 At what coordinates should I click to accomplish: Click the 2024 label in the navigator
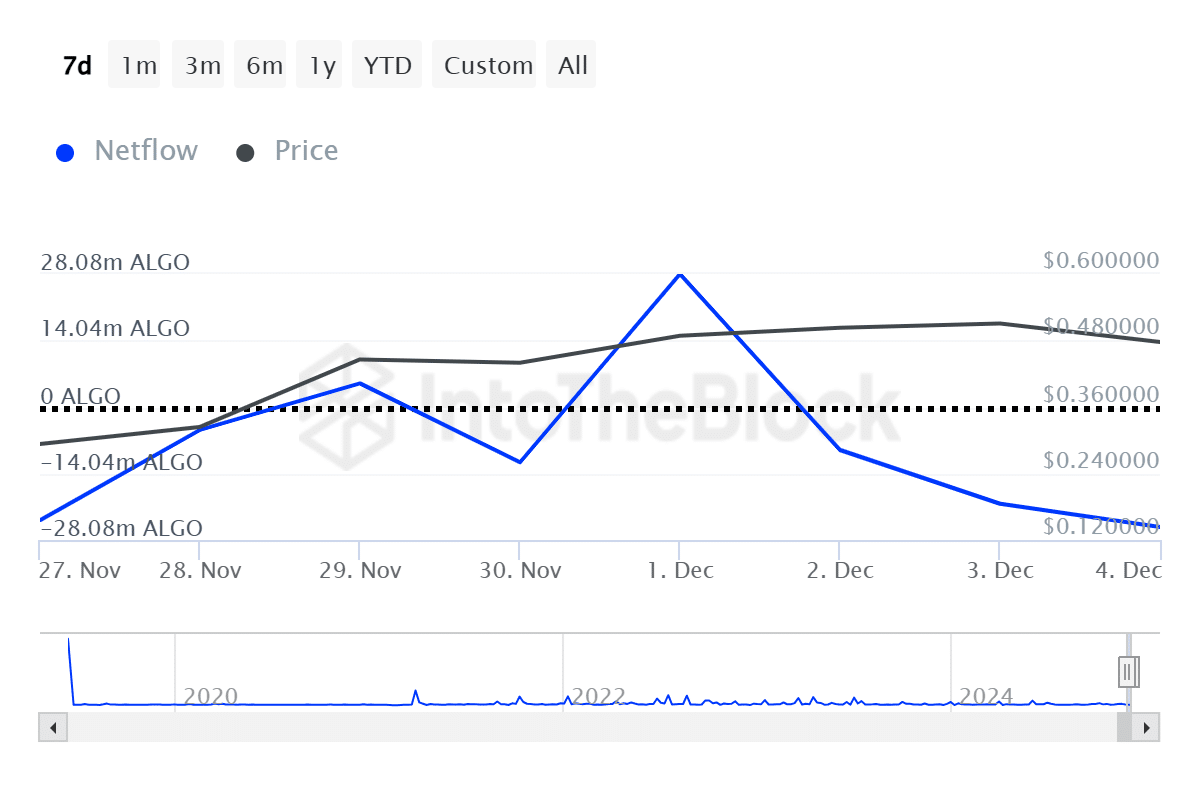click(986, 696)
